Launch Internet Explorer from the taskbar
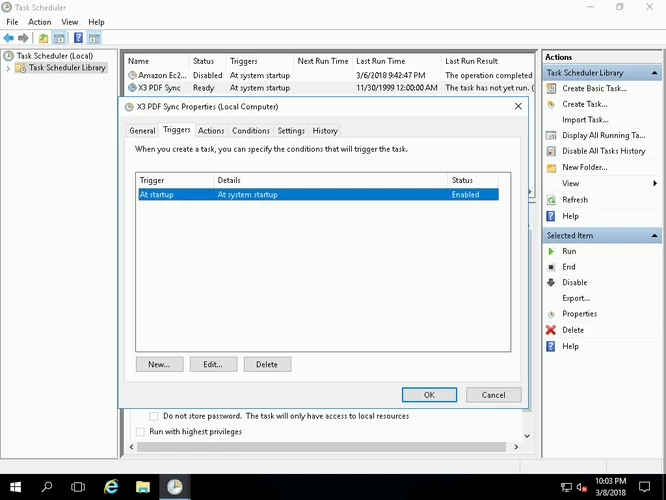The width and height of the screenshot is (666, 500). (111, 487)
